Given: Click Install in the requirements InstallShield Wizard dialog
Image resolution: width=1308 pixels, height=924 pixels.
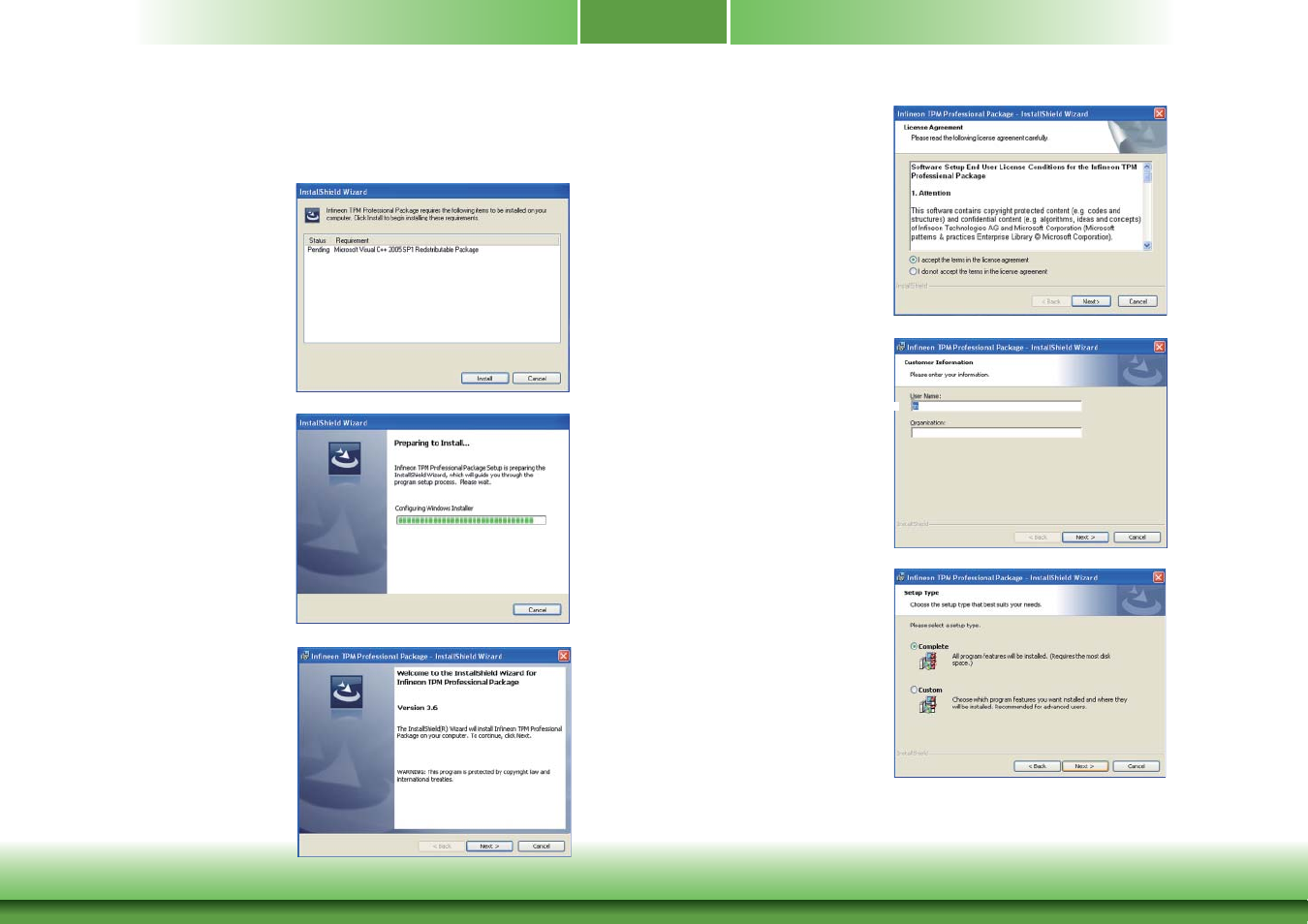Looking at the screenshot, I should click(x=485, y=379).
